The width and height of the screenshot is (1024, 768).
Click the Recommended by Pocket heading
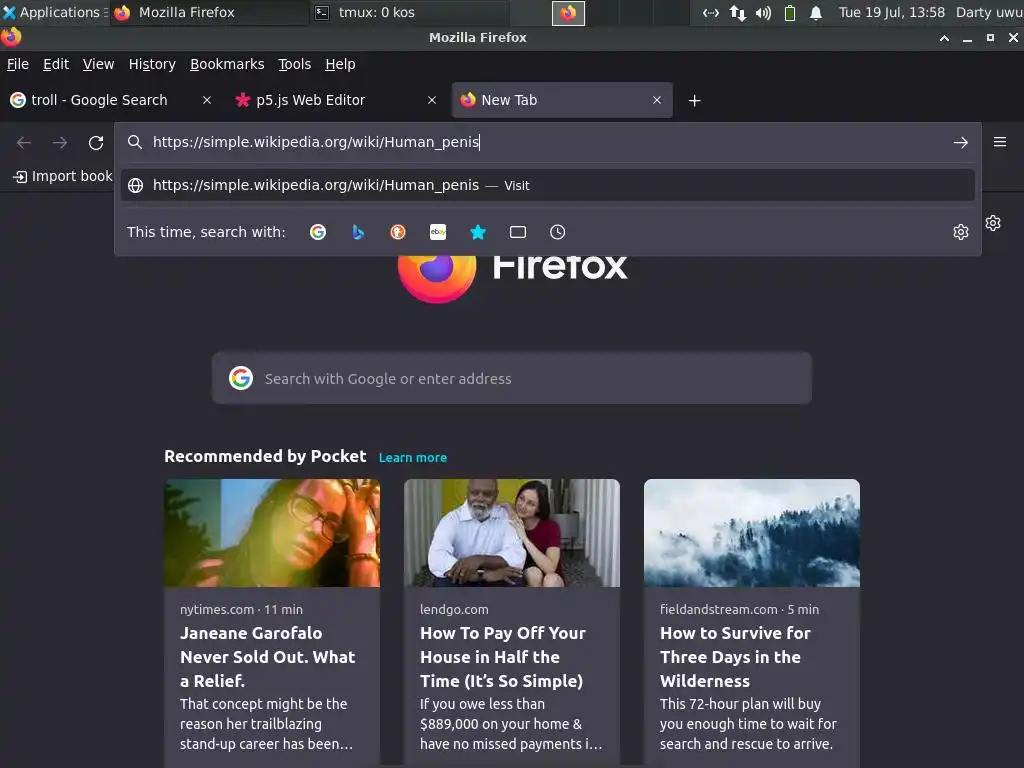pos(265,456)
